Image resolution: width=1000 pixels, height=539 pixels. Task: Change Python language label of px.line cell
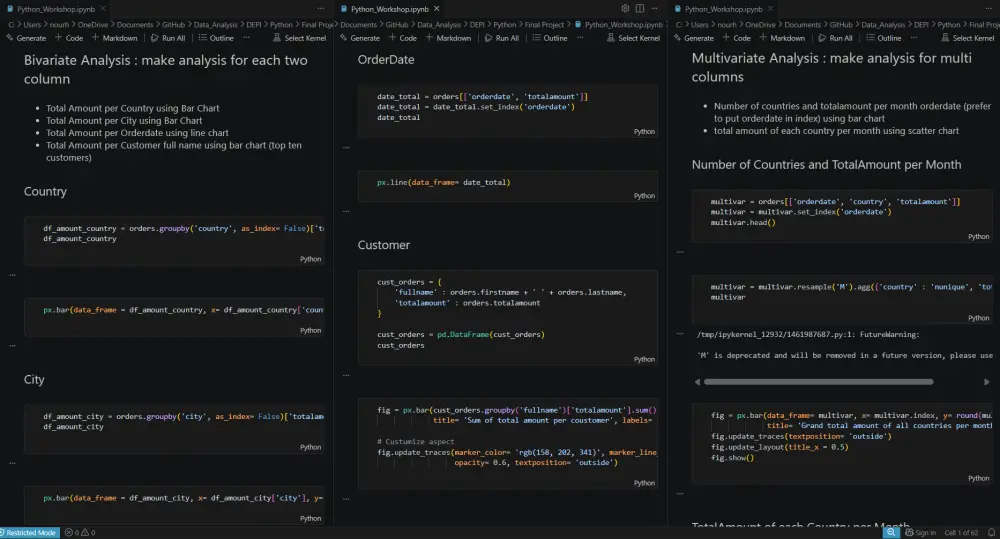point(644,196)
